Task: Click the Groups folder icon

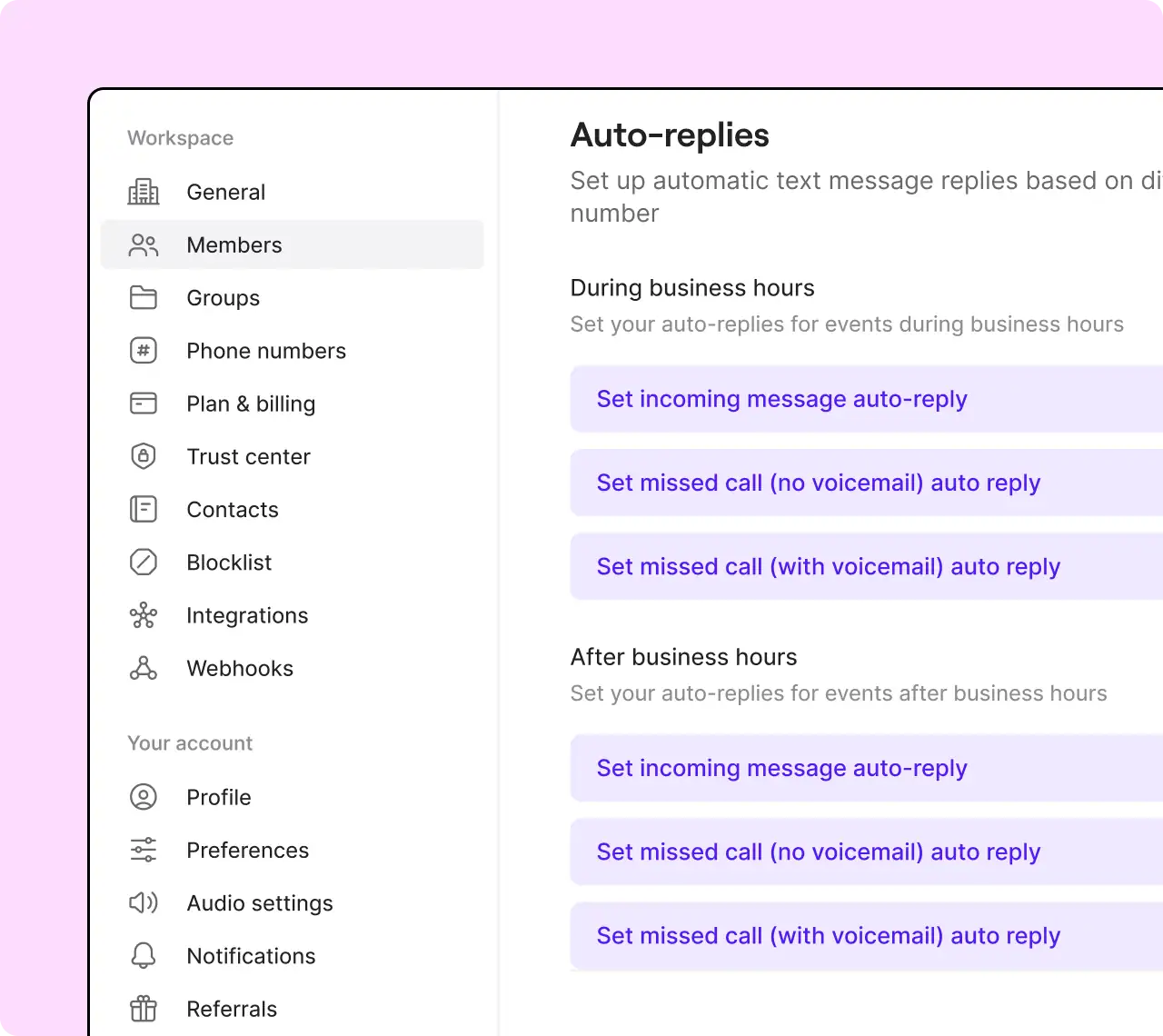Action: click(x=144, y=298)
